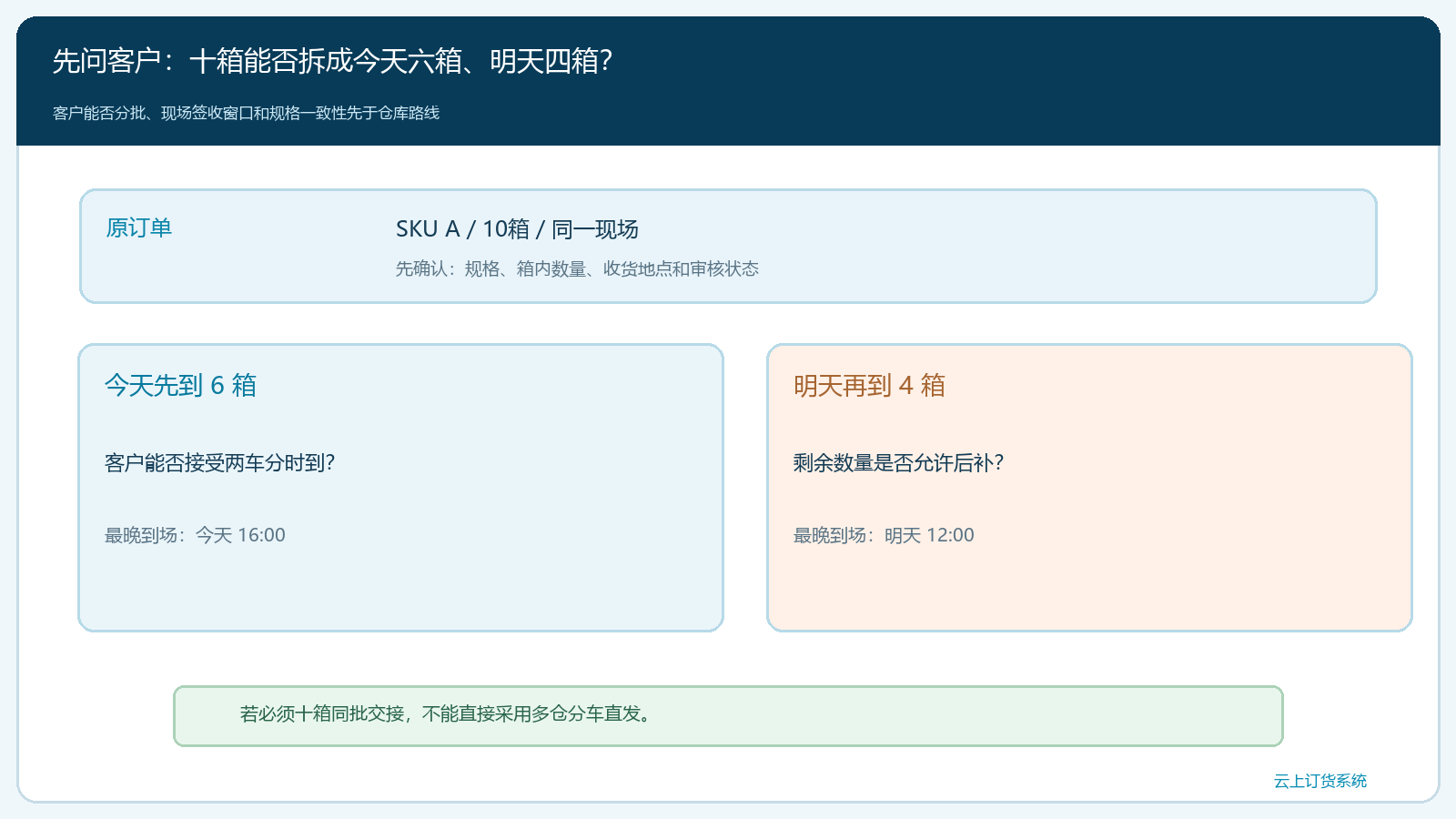Click the '先确认：规格、箱内数量' note
This screenshot has width=1456, height=819.
[577, 268]
